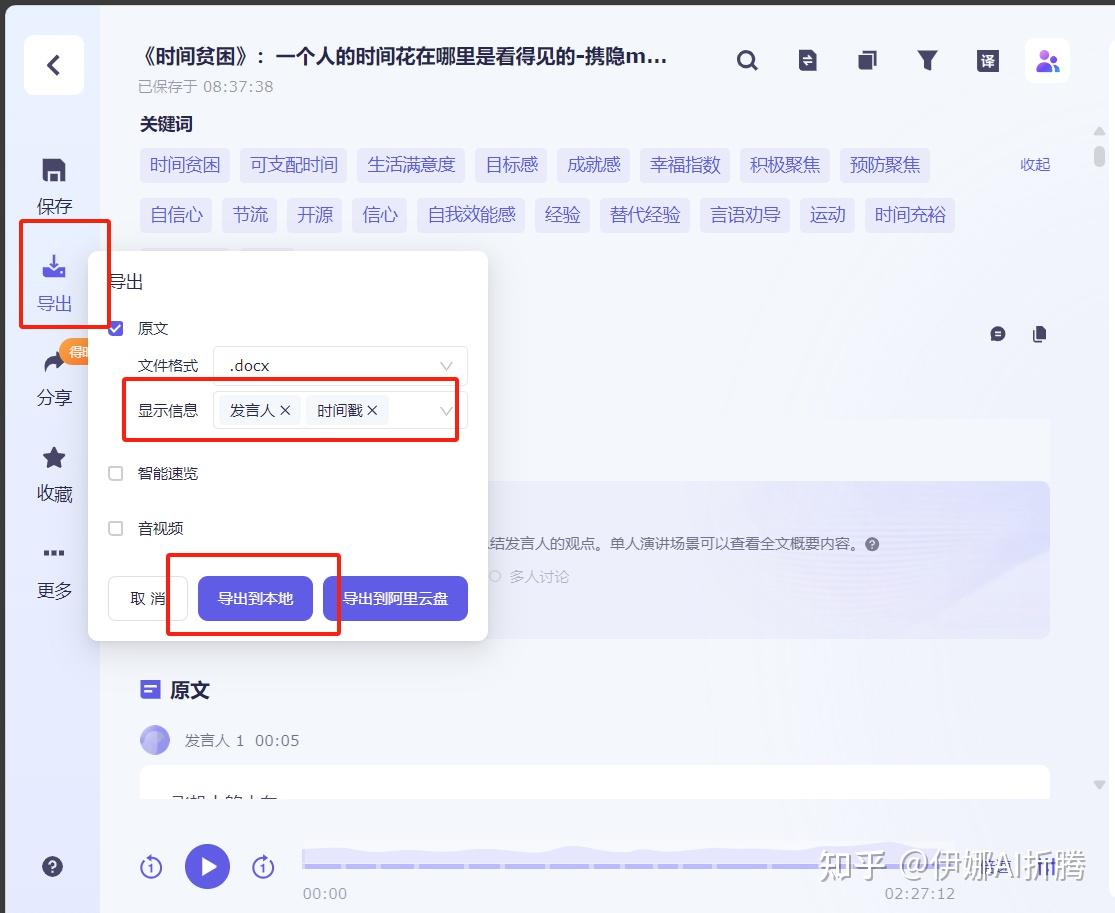Click 导出到本地 button
Viewport: 1115px width, 913px height.
pyautogui.click(x=255, y=599)
